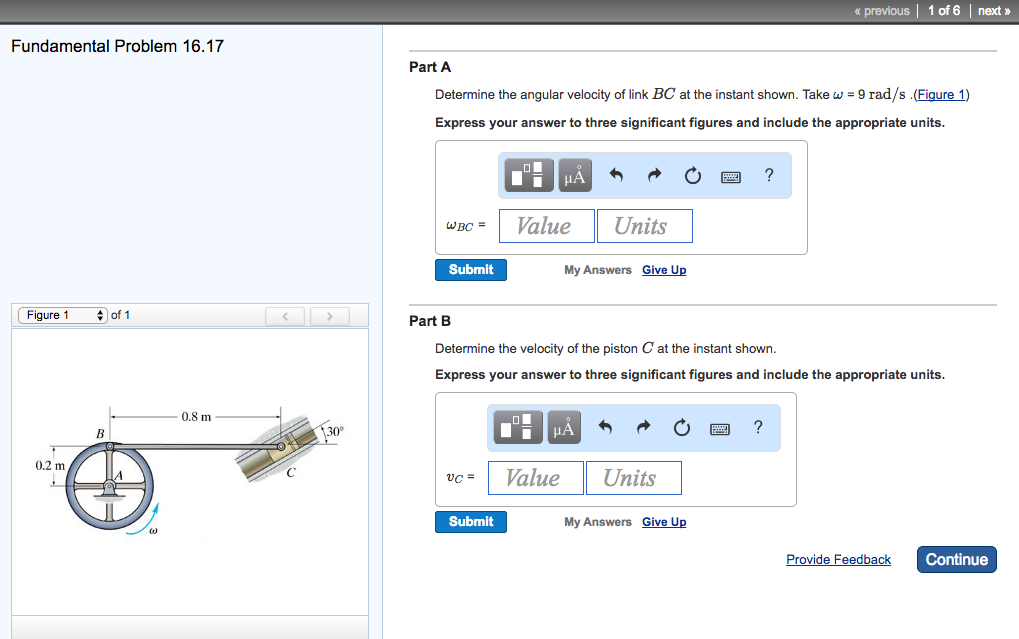Click the question mark help icon in Part B
The width and height of the screenshot is (1019, 639).
(x=757, y=427)
